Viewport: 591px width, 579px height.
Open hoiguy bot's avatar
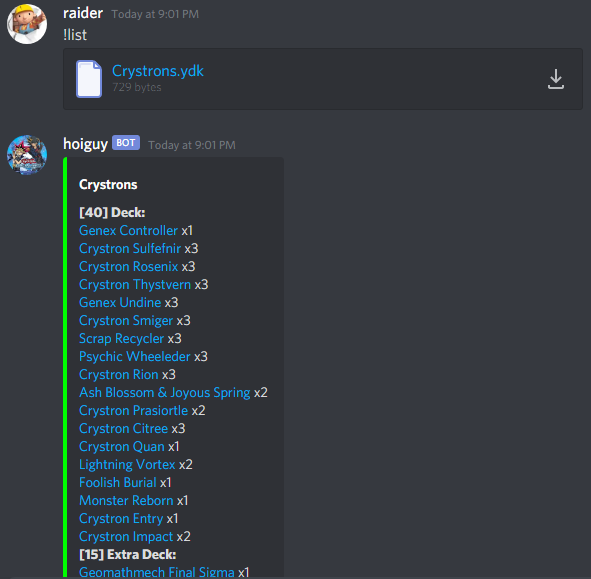coord(27,155)
